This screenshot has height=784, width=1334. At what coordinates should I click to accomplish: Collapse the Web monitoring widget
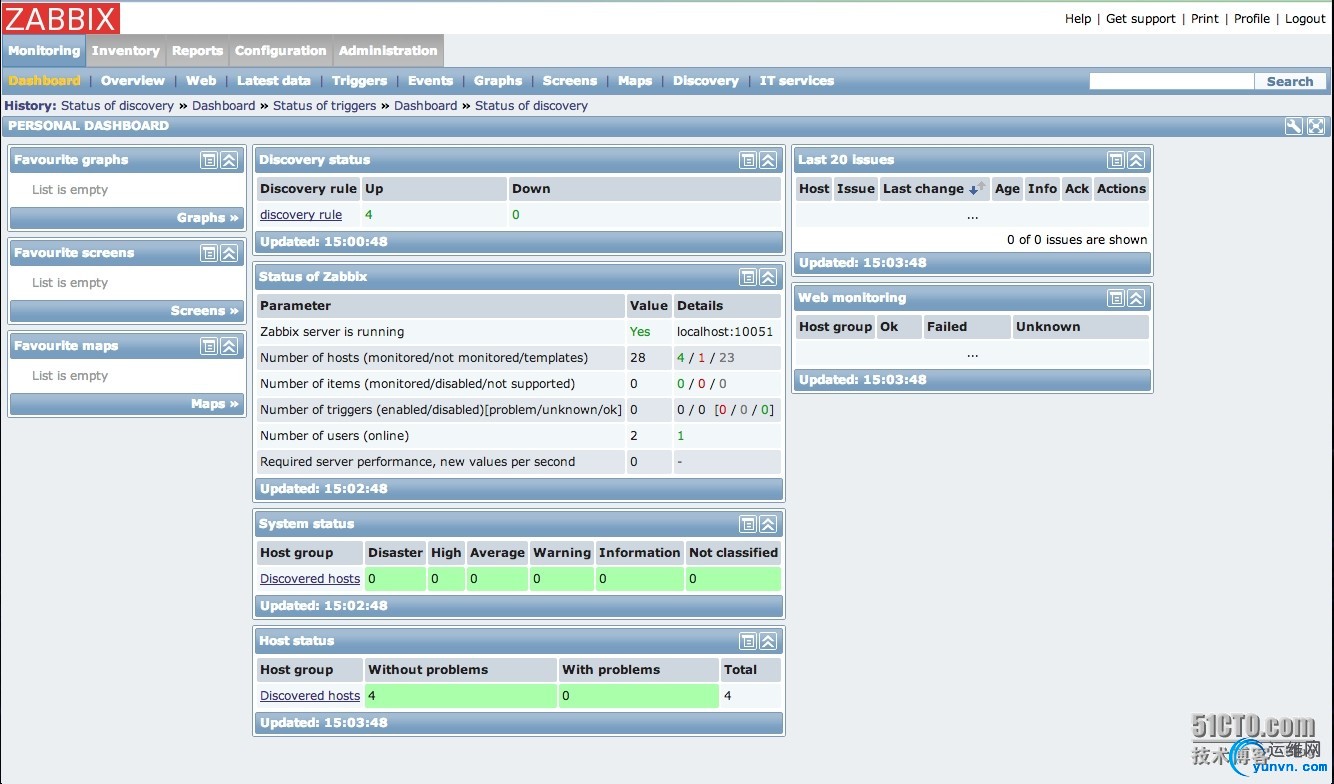[x=1136, y=298]
